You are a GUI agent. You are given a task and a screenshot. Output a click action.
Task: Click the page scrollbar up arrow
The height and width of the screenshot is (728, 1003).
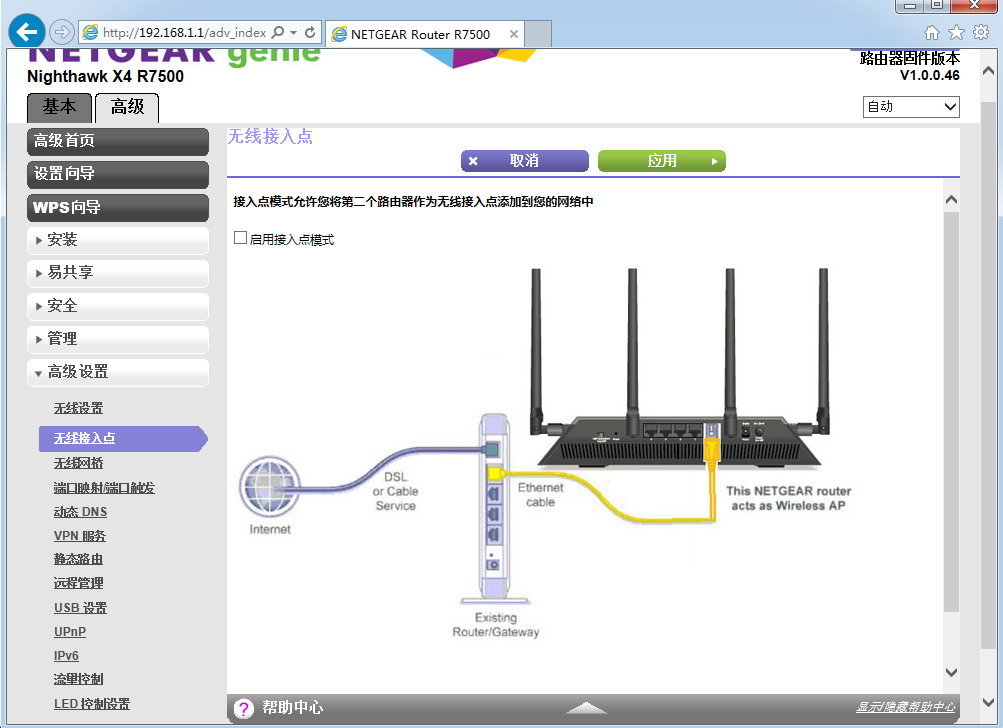(x=988, y=70)
